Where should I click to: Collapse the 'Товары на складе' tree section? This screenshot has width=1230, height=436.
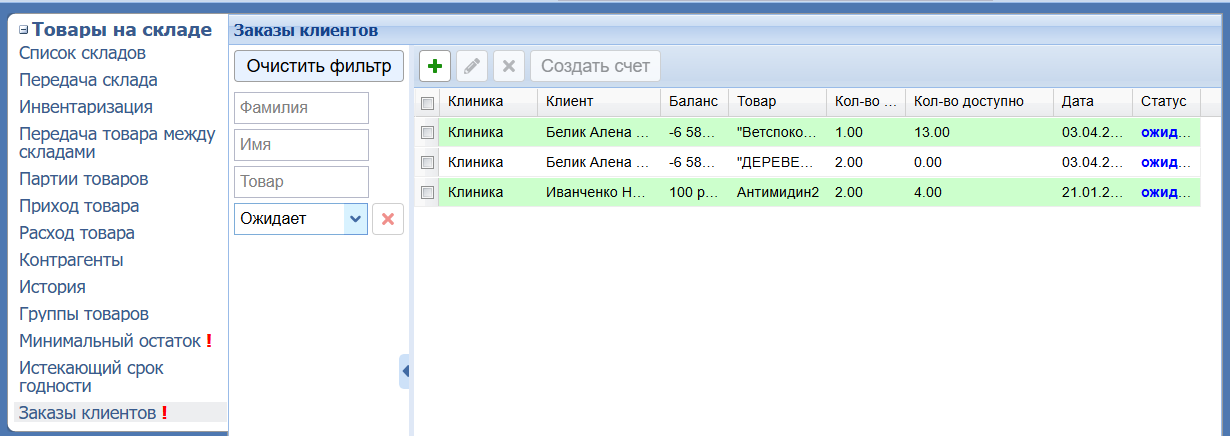point(24,31)
